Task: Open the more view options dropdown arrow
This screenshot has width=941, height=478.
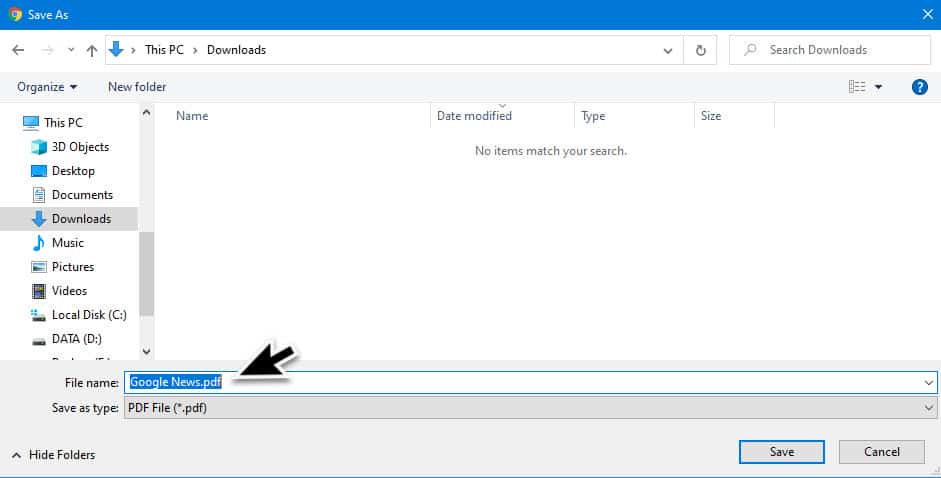Action: pos(879,88)
